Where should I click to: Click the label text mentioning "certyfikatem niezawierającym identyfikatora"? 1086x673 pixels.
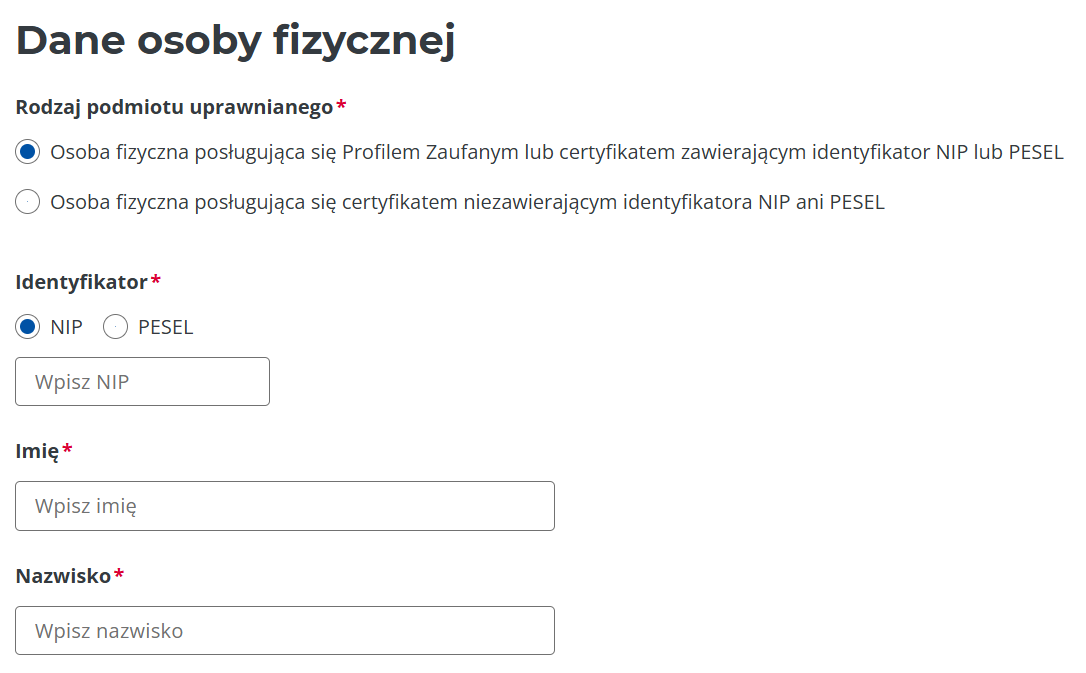point(467,202)
